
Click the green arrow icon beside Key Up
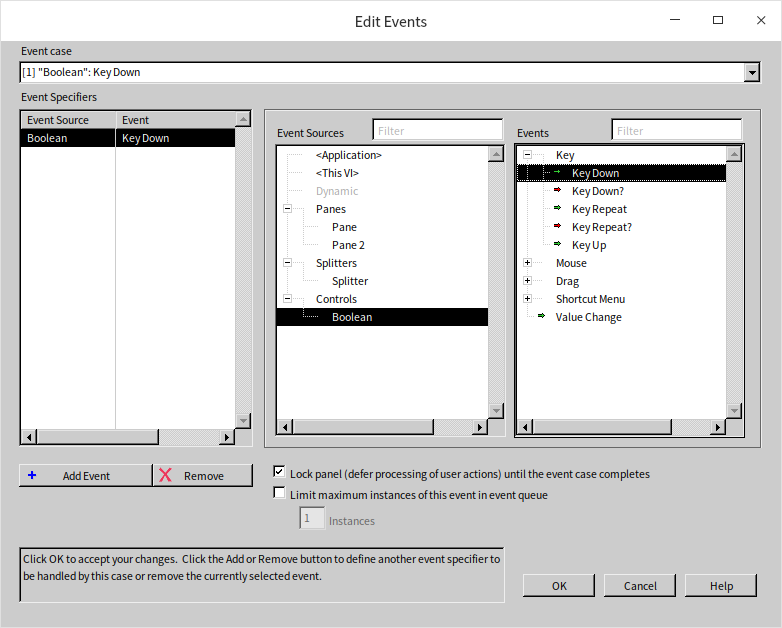click(557, 245)
